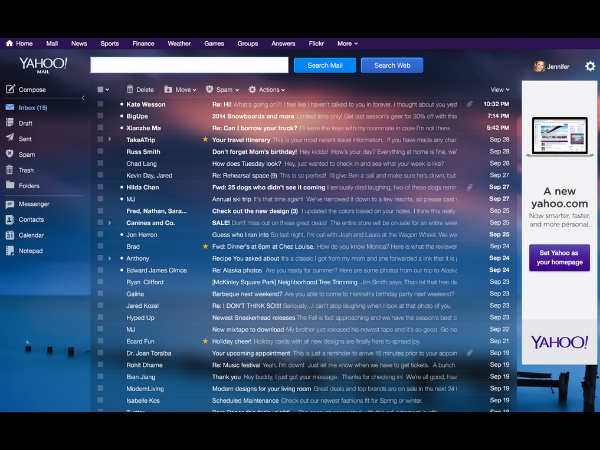The width and height of the screenshot is (600, 450).
Task: Expand the Canines and Co. conversation thread
Action: click(x=110, y=222)
